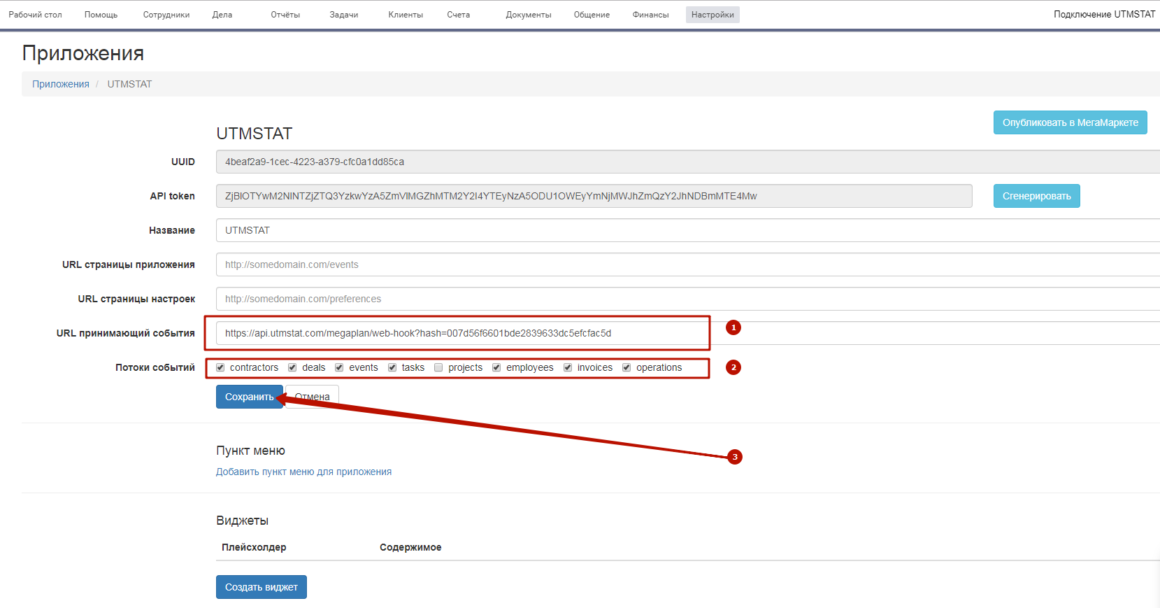Viewport: 1160px width, 608px height.
Task: Select Рабочий стол in the top menu
Action: coord(34,15)
